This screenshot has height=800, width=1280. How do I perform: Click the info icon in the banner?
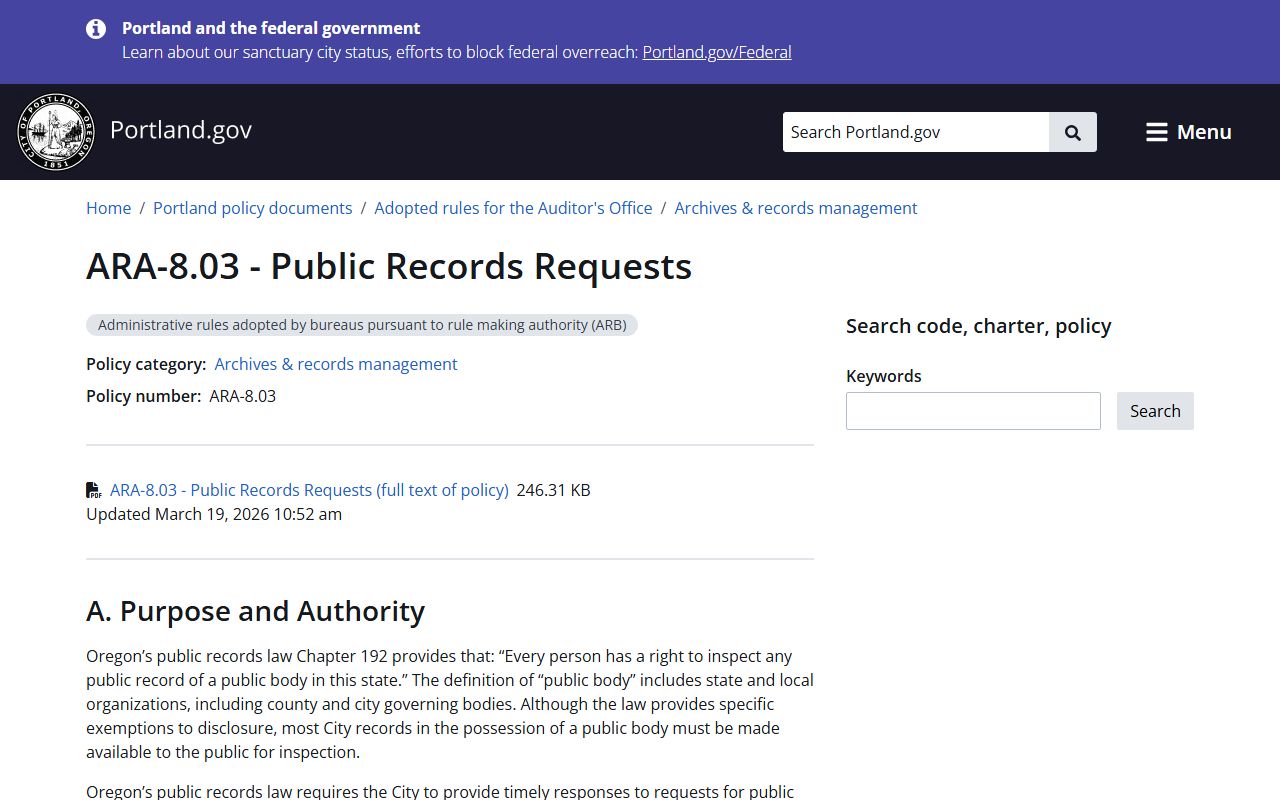96,29
